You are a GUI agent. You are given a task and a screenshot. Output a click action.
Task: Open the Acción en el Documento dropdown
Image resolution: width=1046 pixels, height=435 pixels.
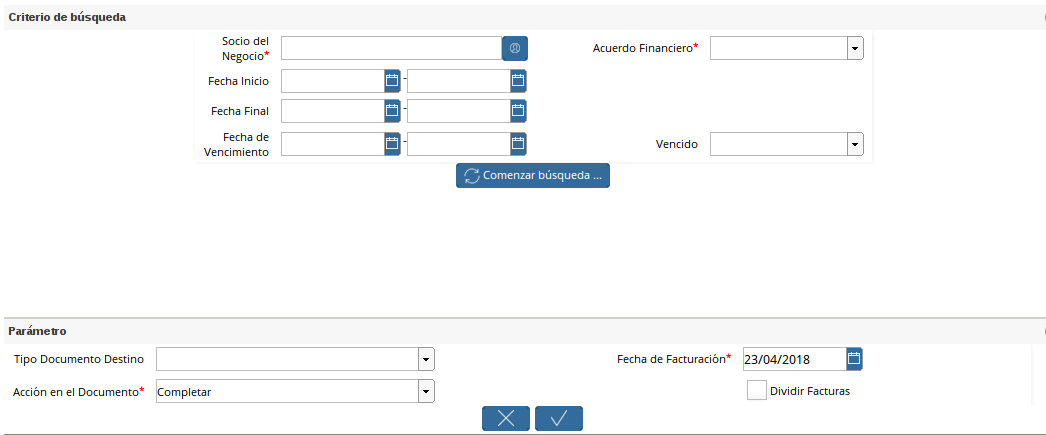(x=426, y=391)
